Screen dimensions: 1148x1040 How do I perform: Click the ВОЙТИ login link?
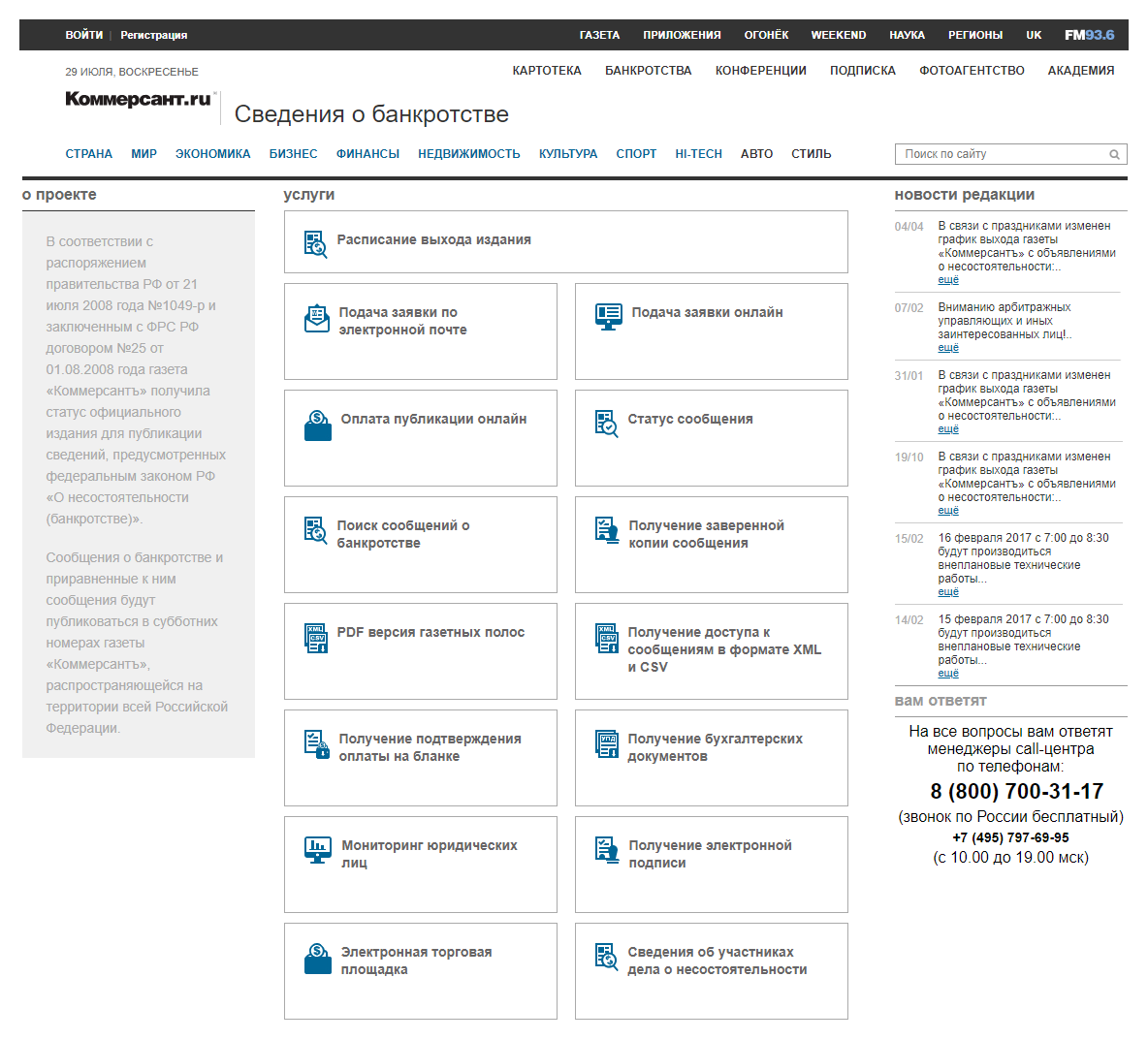coord(84,35)
